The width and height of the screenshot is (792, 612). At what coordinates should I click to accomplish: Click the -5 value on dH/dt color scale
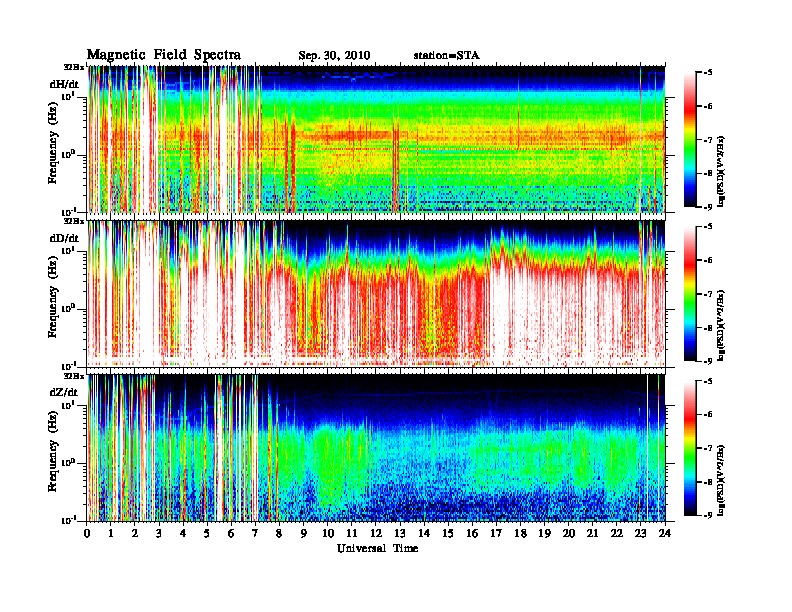click(x=707, y=73)
